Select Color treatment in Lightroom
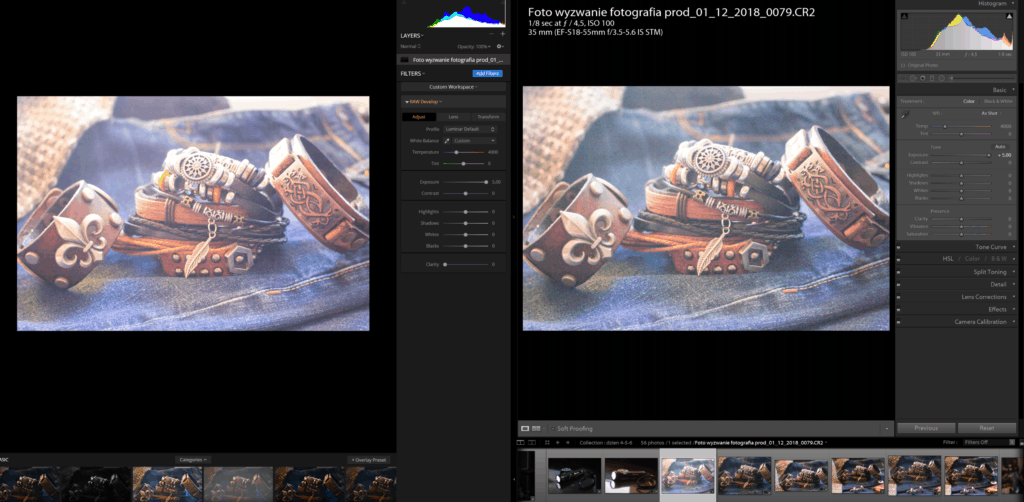Image resolution: width=1024 pixels, height=502 pixels. coord(968,101)
